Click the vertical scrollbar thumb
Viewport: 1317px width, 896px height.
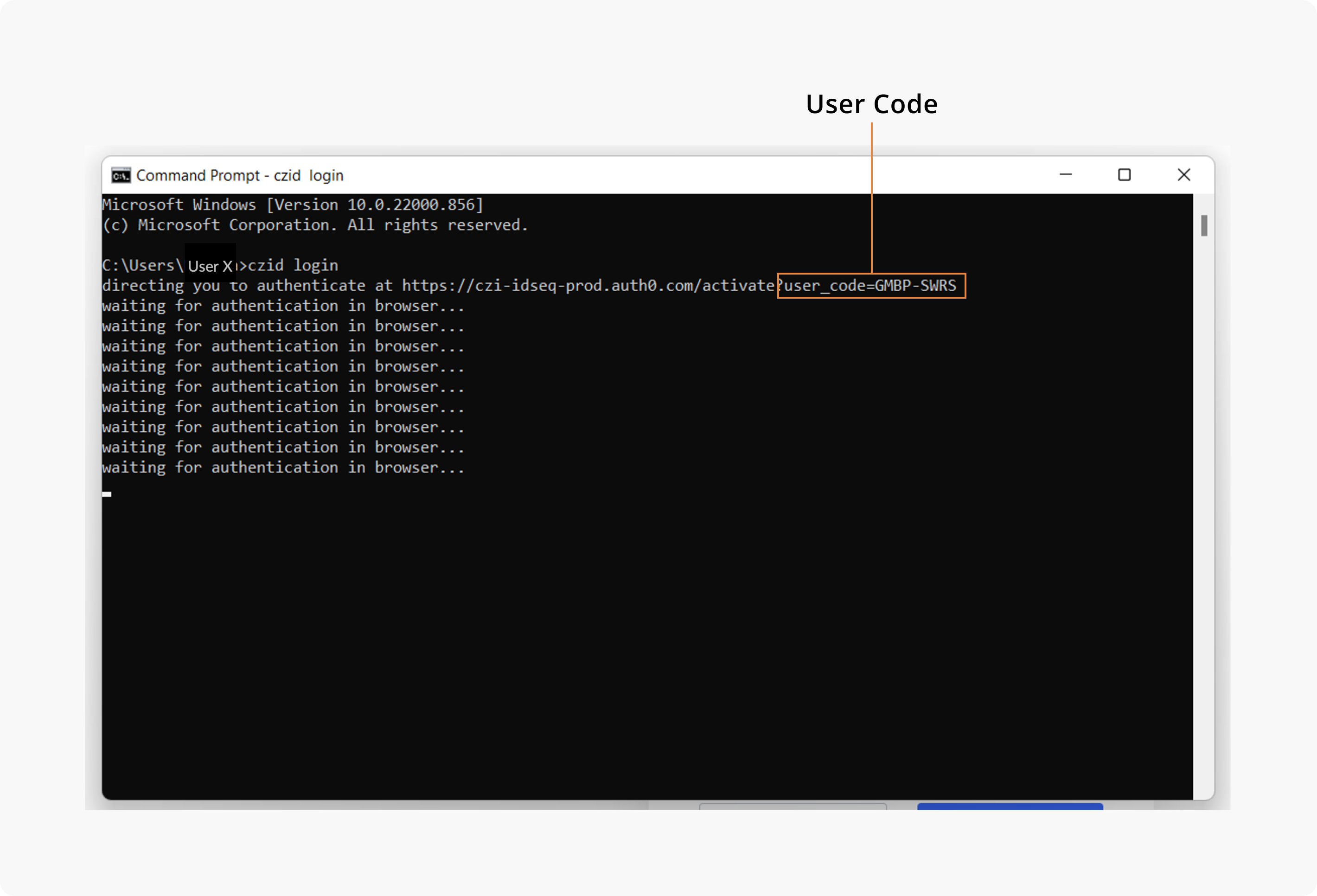pos(1204,225)
